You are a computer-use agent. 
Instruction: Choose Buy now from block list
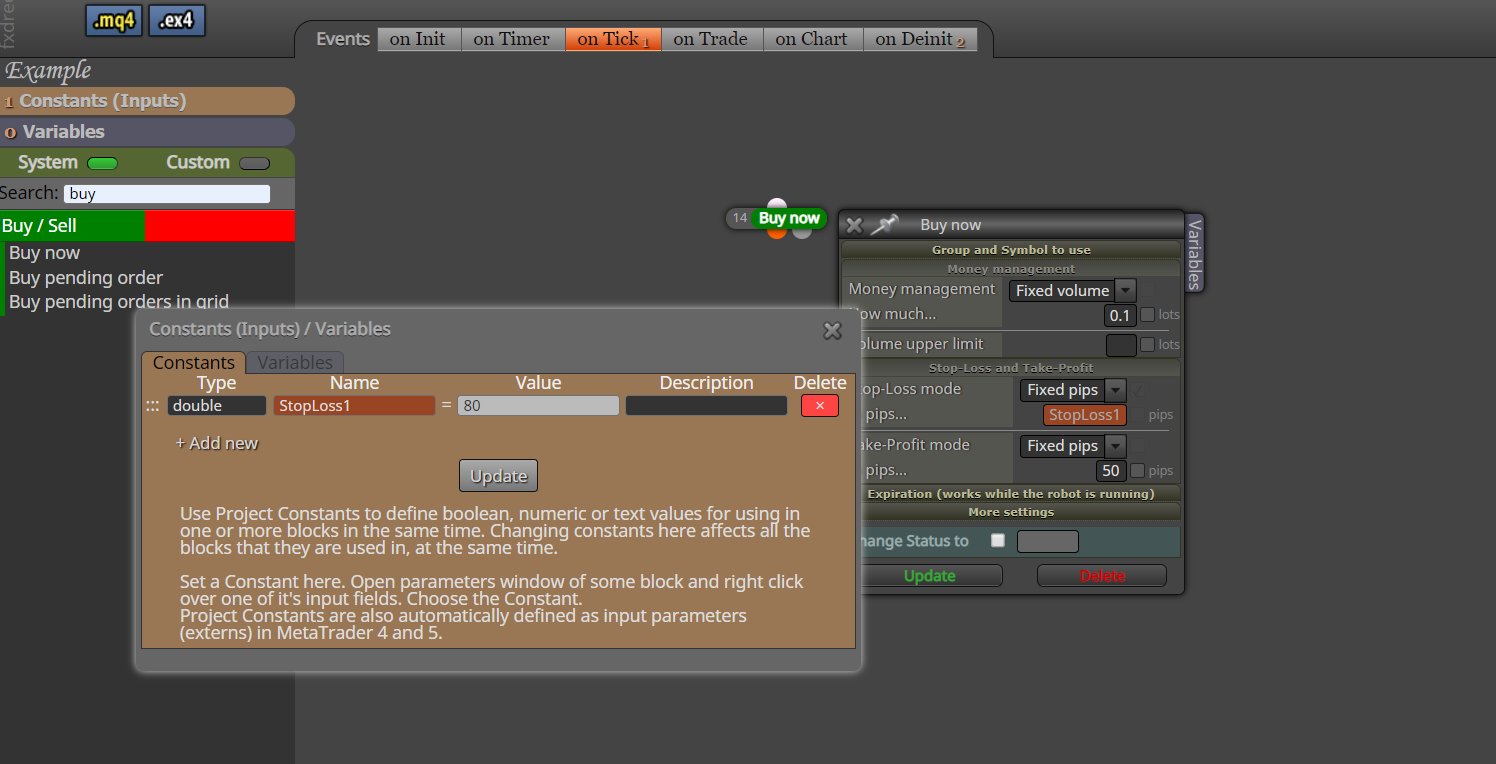45,253
